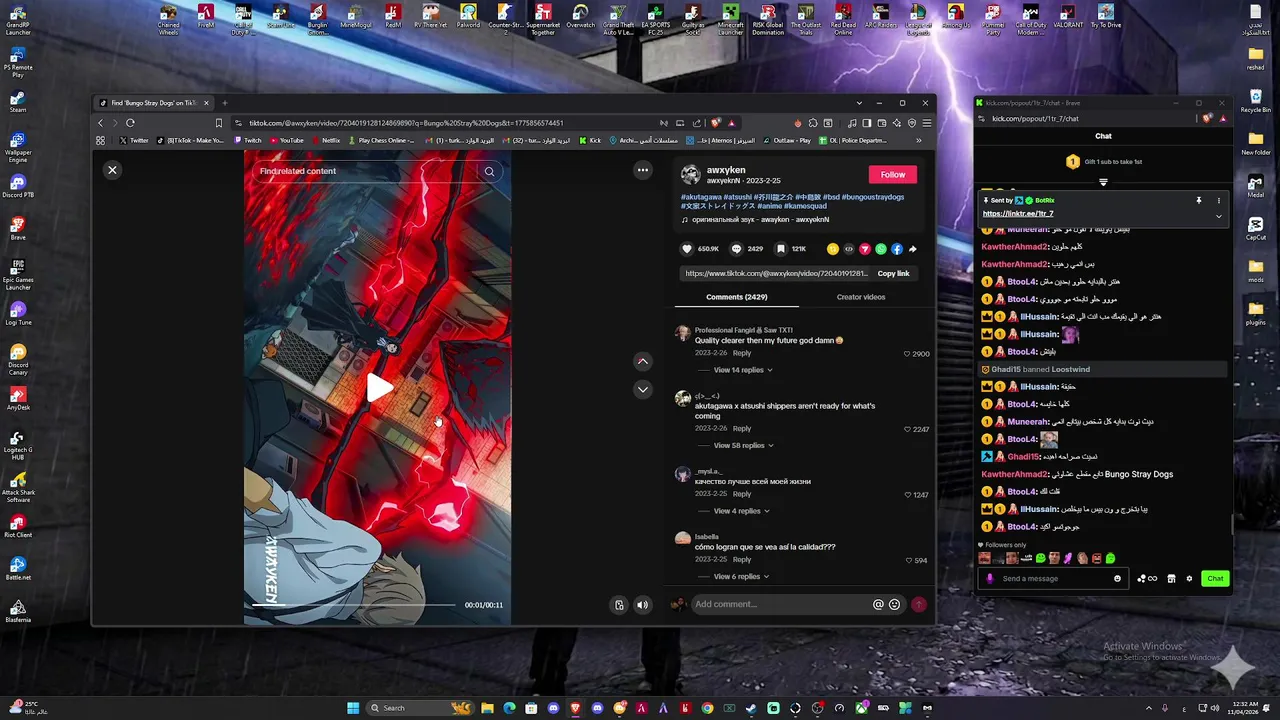Open Windows Start menu
The width and height of the screenshot is (1280, 720).
pyautogui.click(x=353, y=708)
